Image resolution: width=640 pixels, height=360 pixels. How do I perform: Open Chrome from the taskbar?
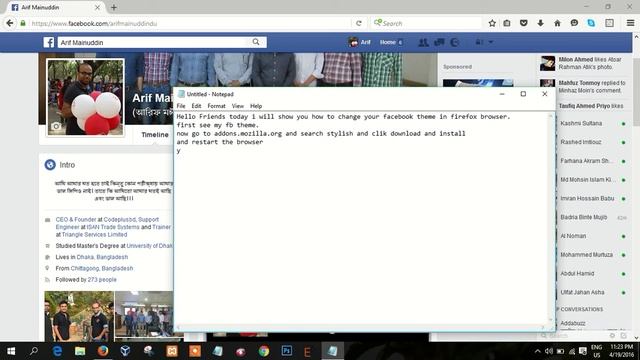pyautogui.click(x=264, y=351)
